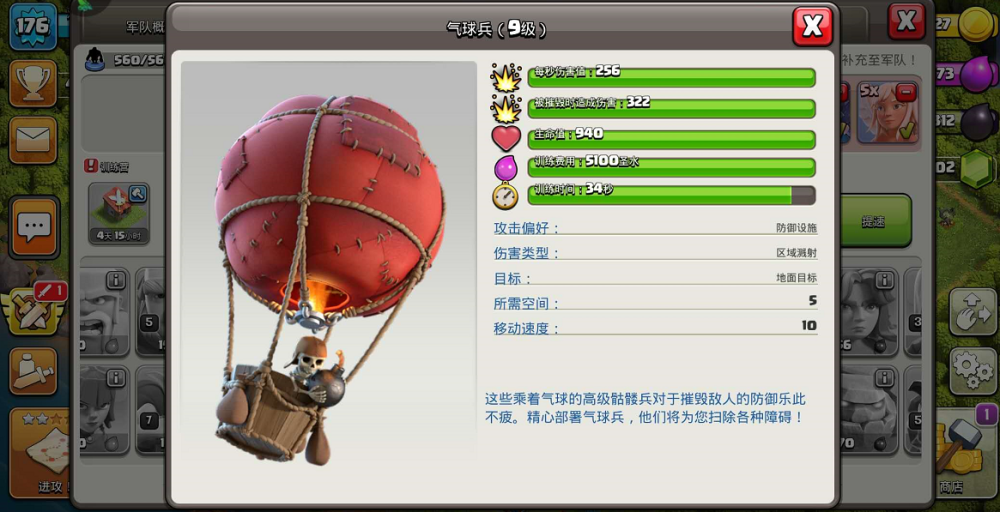Close the Balloon troop info popup

[812, 27]
